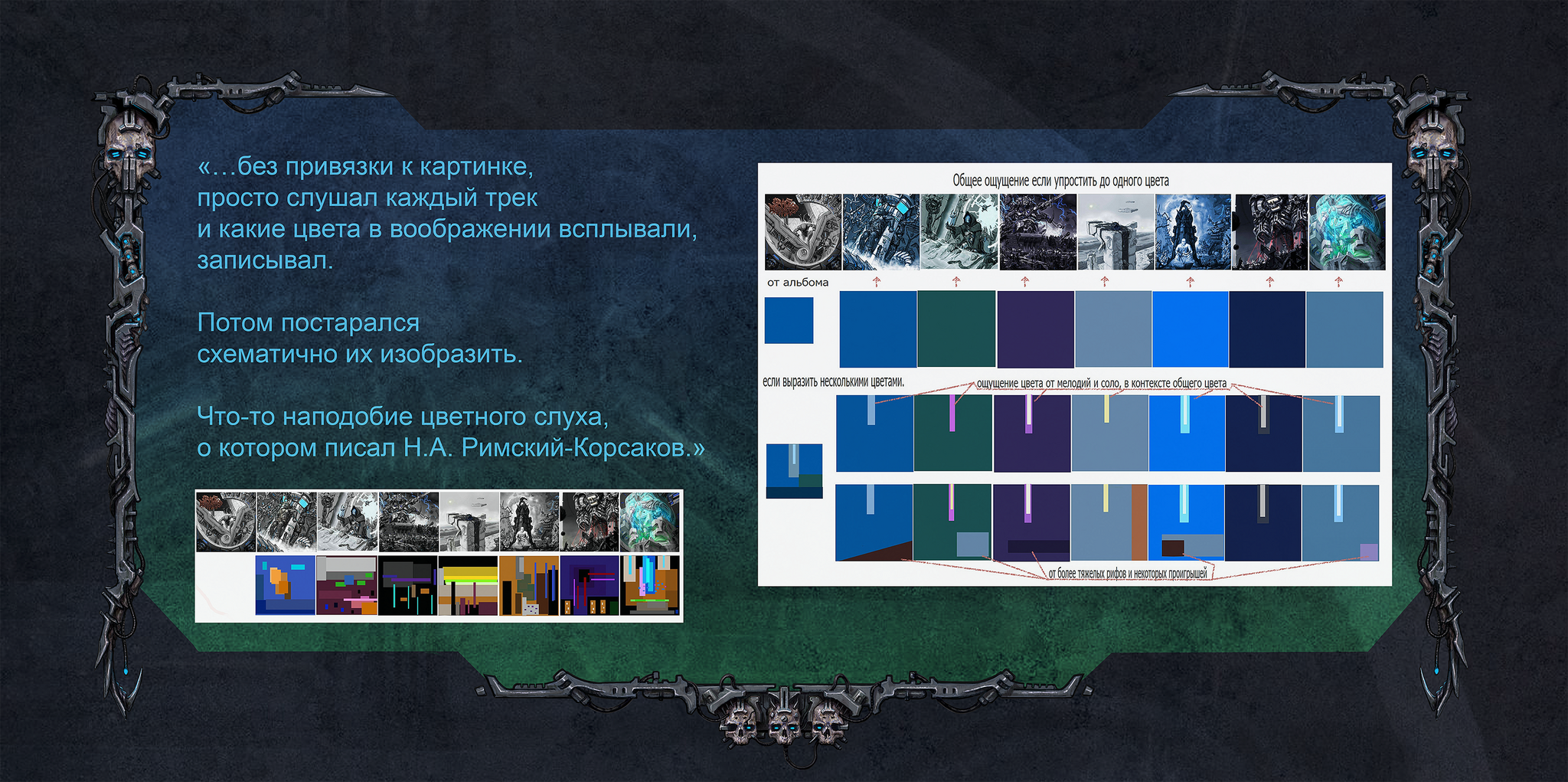Select the caption 'если выразить несколькими цветами.'
1568x782 pixels.
pos(834,381)
